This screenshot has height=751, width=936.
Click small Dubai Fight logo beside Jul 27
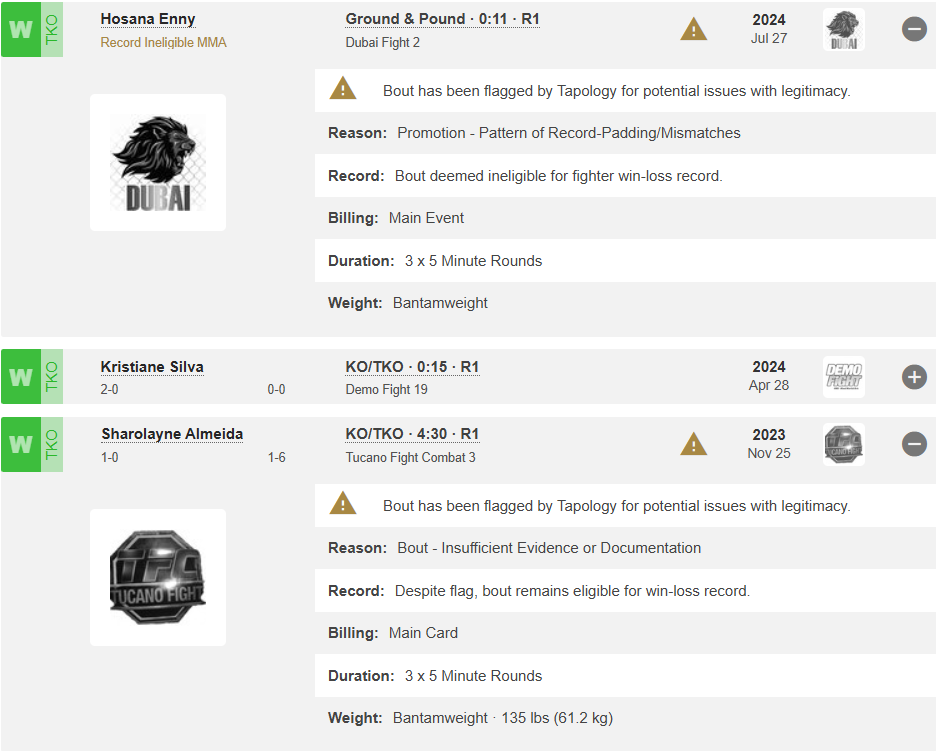(843, 29)
